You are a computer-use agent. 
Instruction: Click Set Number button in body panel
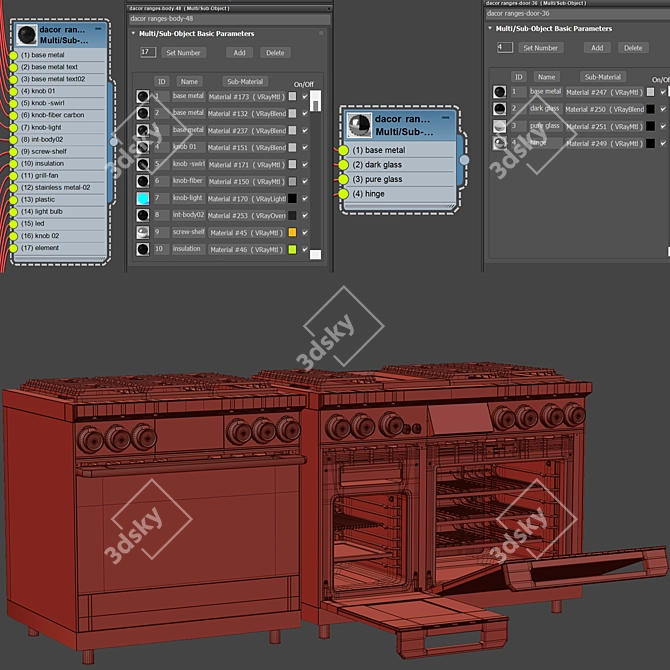point(184,53)
